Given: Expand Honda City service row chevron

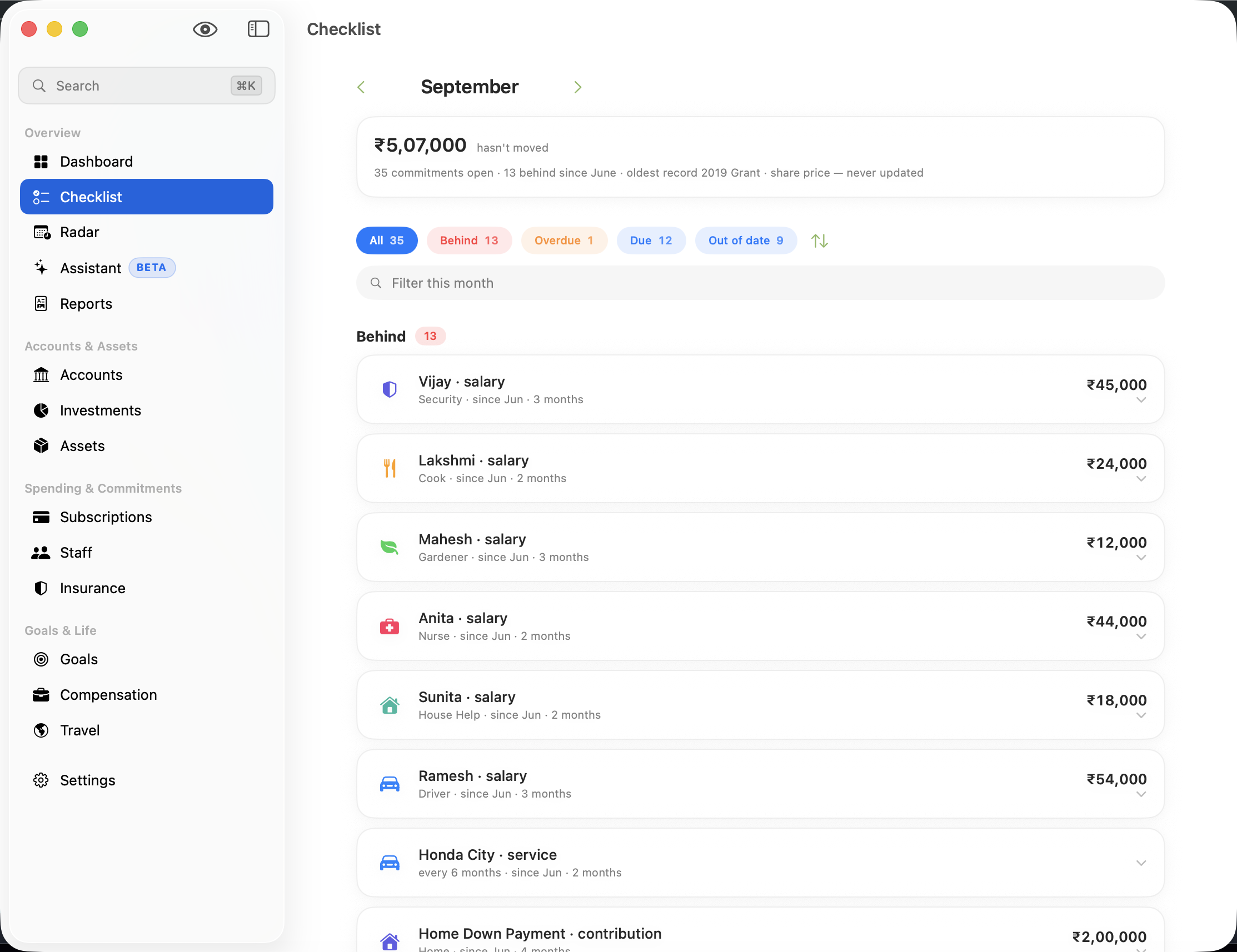Looking at the screenshot, I should point(1141,863).
